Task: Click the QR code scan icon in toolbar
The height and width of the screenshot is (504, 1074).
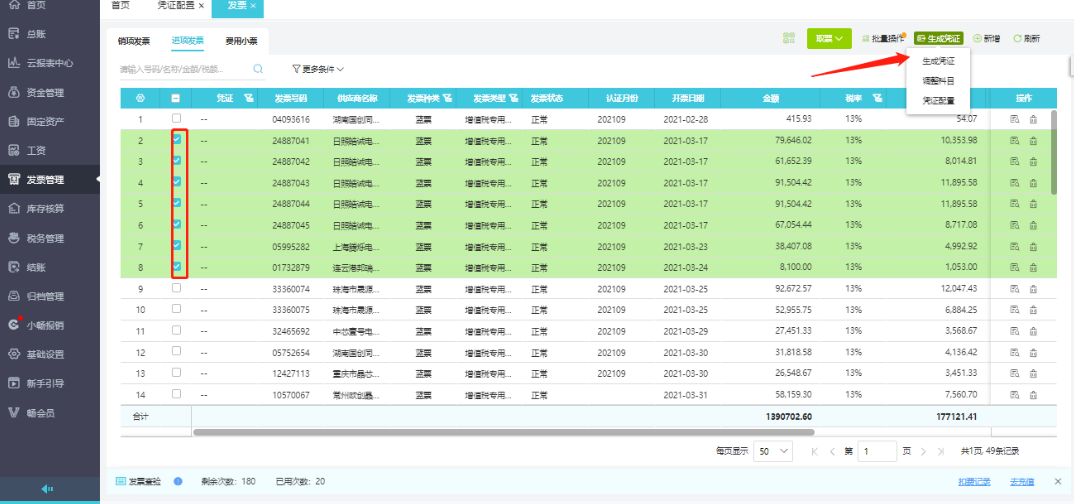Action: (x=789, y=38)
